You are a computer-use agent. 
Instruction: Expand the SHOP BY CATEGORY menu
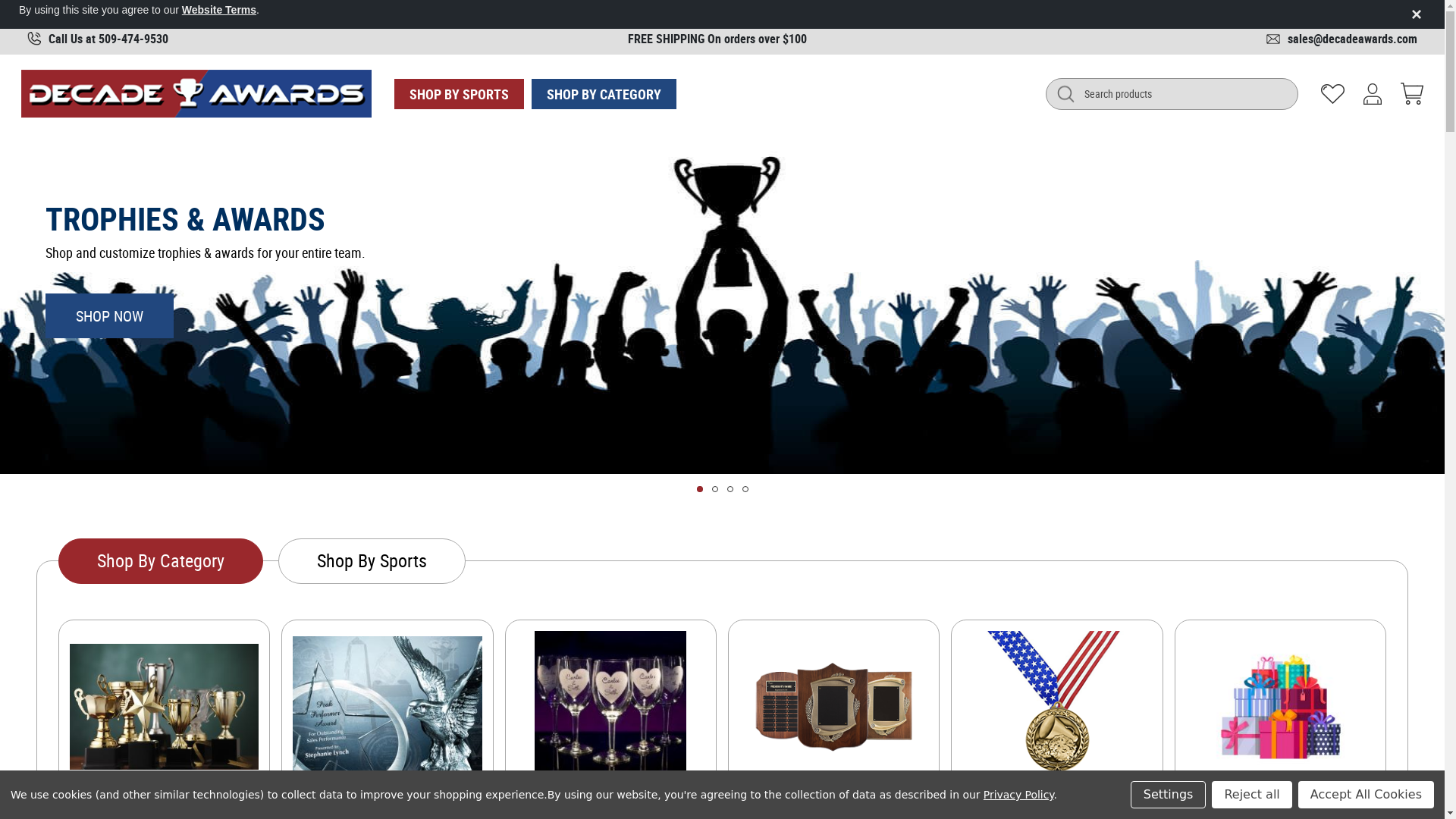[604, 94]
